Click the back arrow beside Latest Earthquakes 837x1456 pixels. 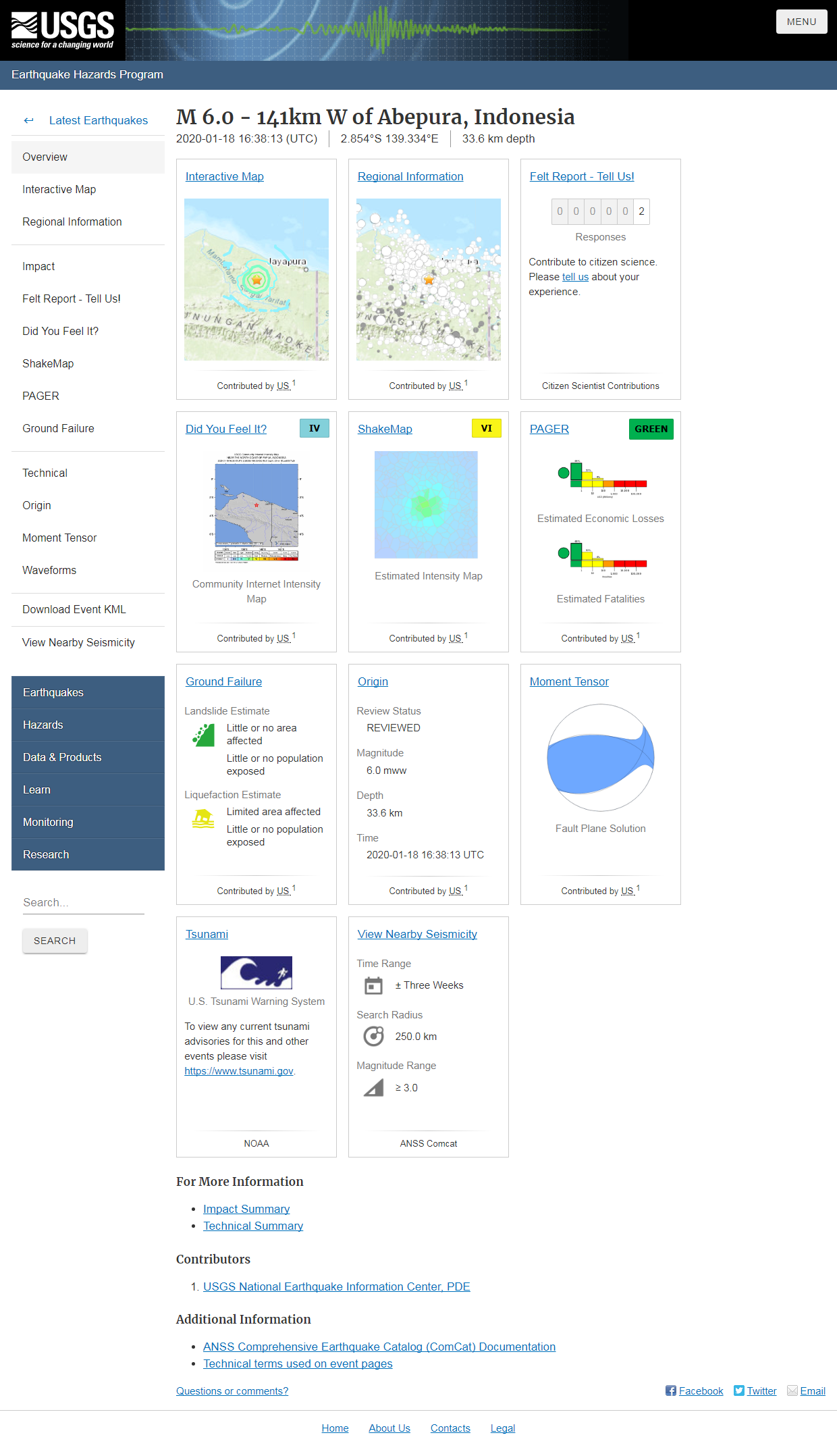[x=28, y=120]
